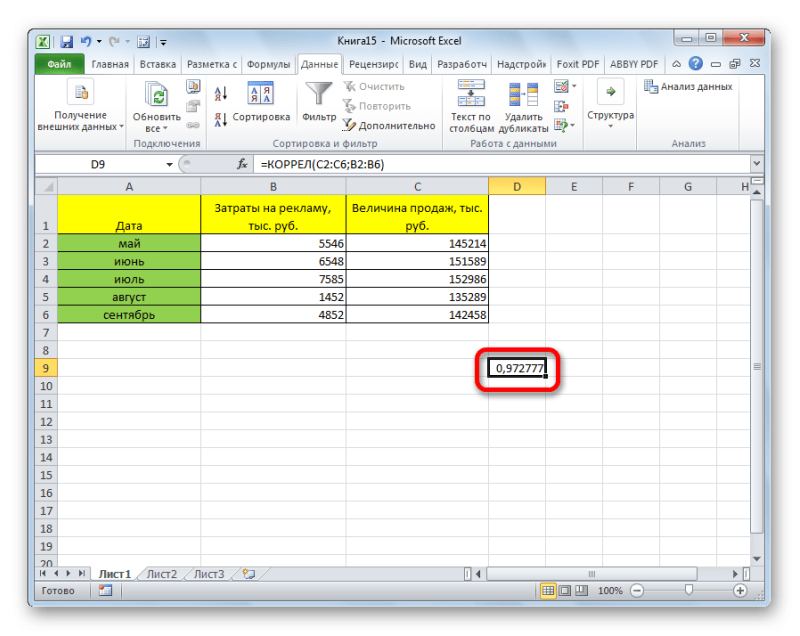The height and width of the screenshot is (636, 800).
Task: Switch to Рецензирование tab
Action: point(373,64)
